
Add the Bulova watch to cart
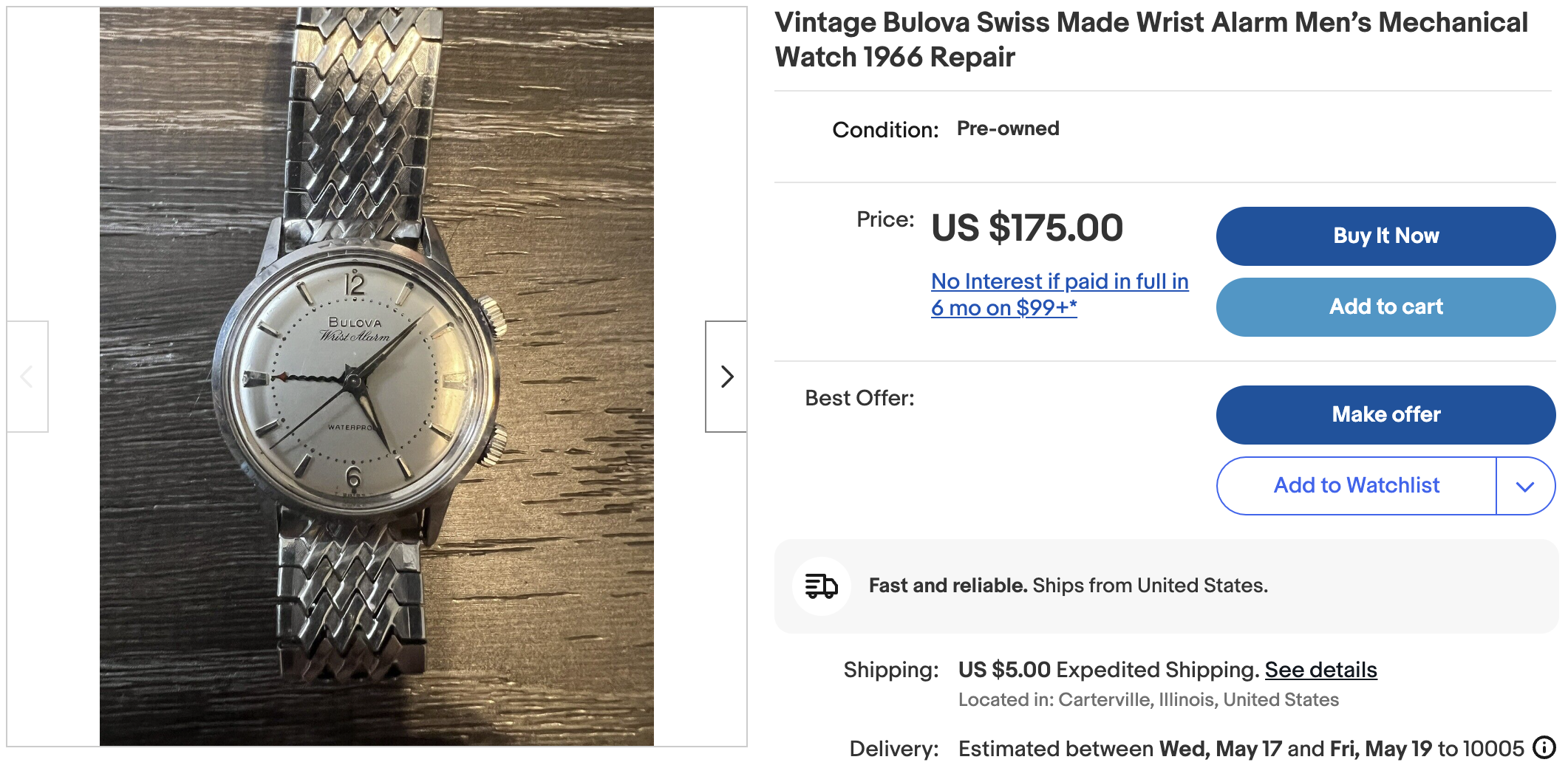point(1385,307)
